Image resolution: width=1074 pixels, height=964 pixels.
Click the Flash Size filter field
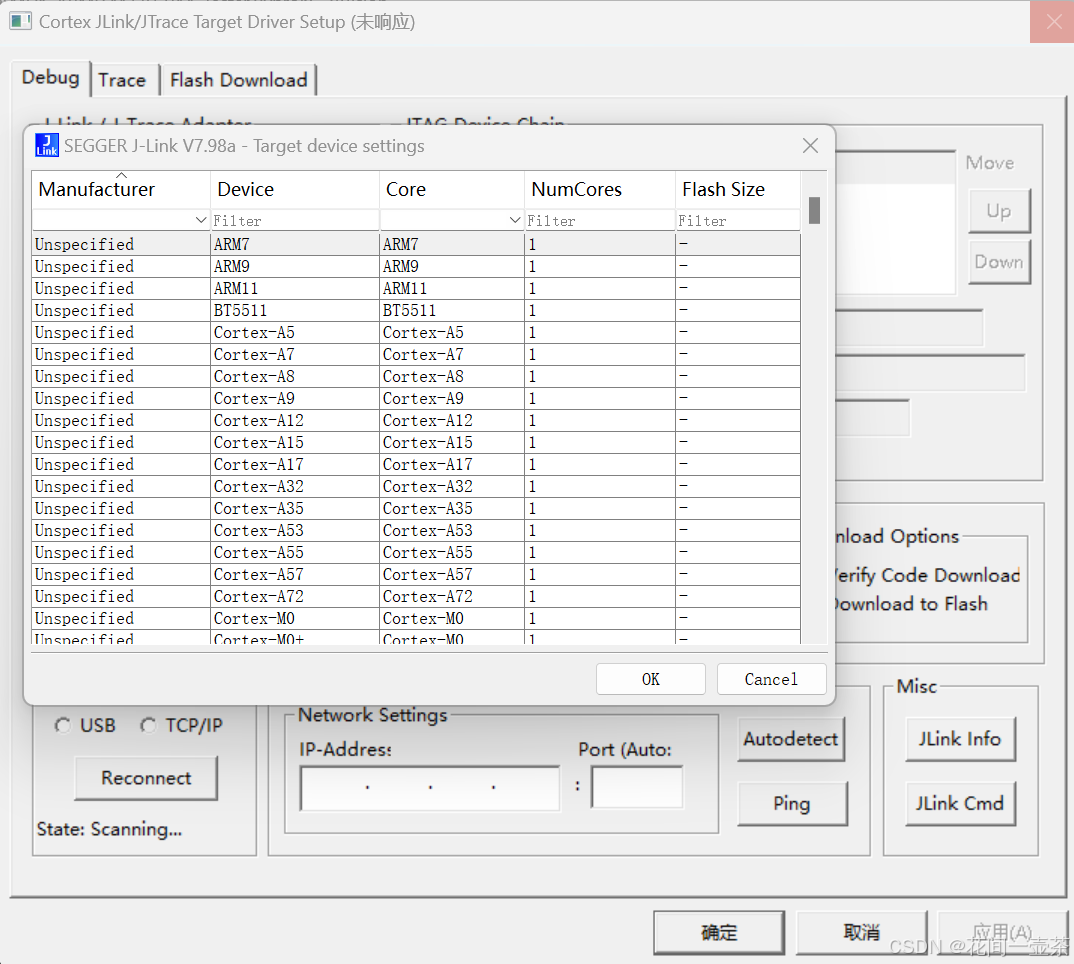pos(738,220)
